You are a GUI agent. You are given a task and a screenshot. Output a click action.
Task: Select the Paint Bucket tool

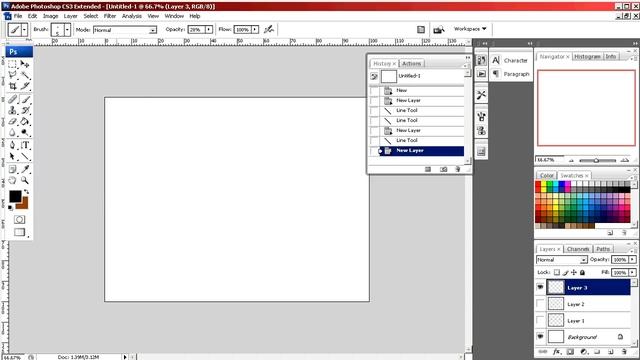pos(25,121)
